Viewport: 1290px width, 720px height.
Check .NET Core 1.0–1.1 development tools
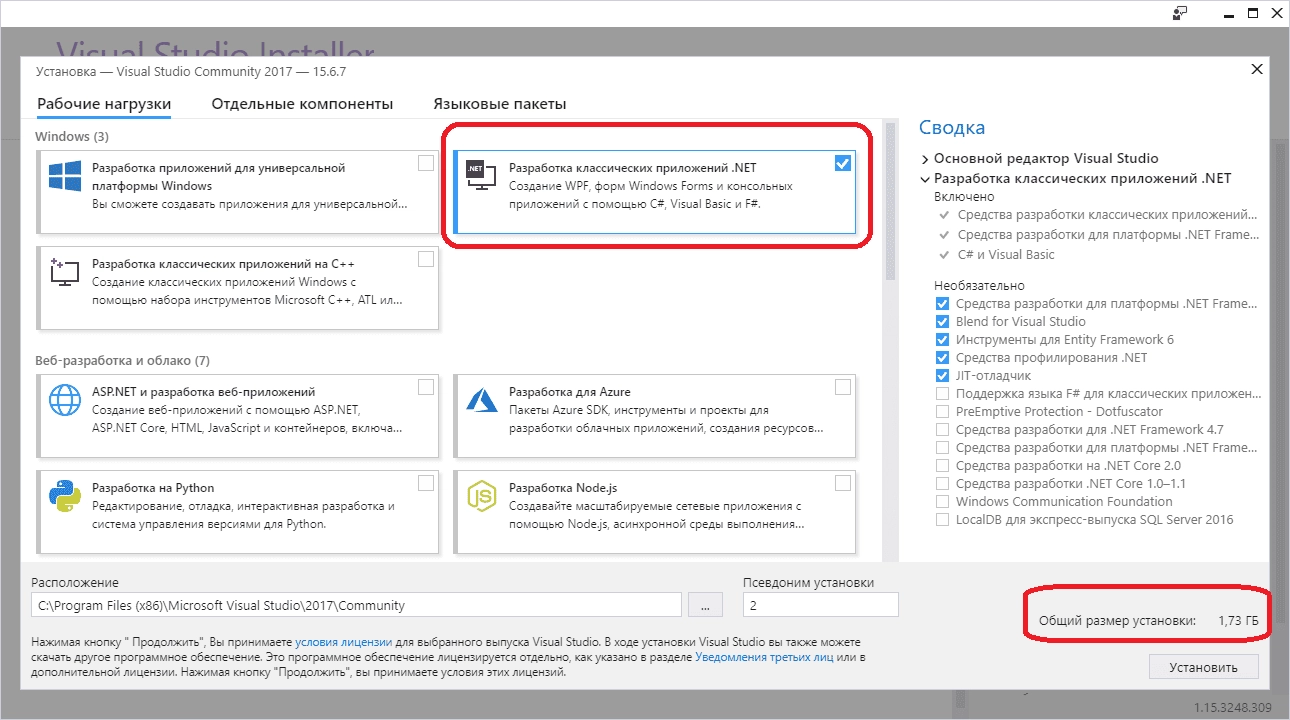(x=942, y=484)
